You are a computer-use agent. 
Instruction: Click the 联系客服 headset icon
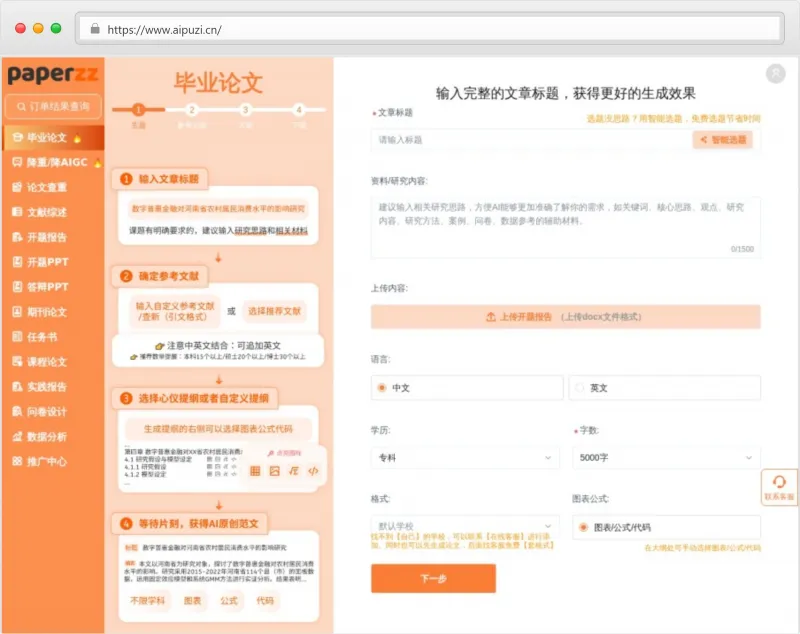(779, 482)
